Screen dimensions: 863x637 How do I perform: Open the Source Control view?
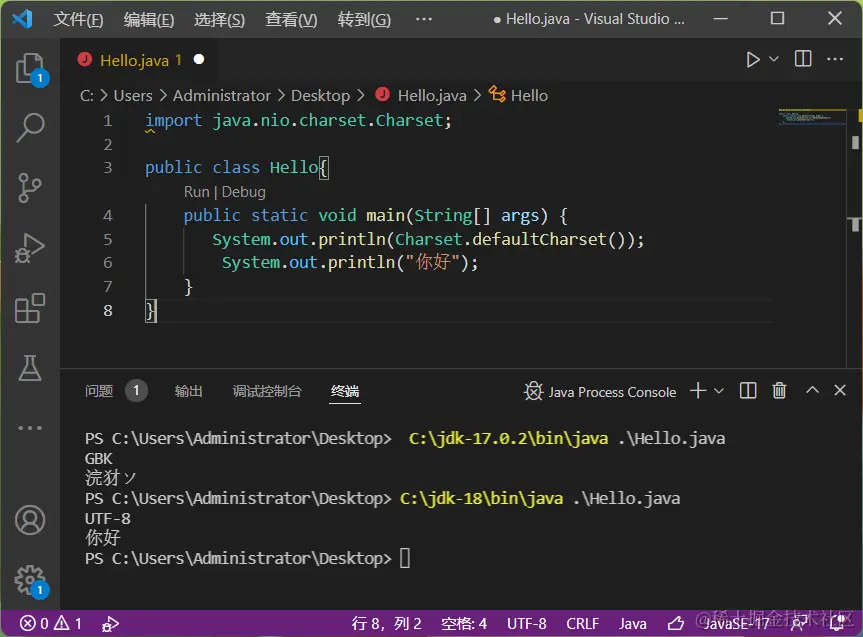(x=30, y=188)
